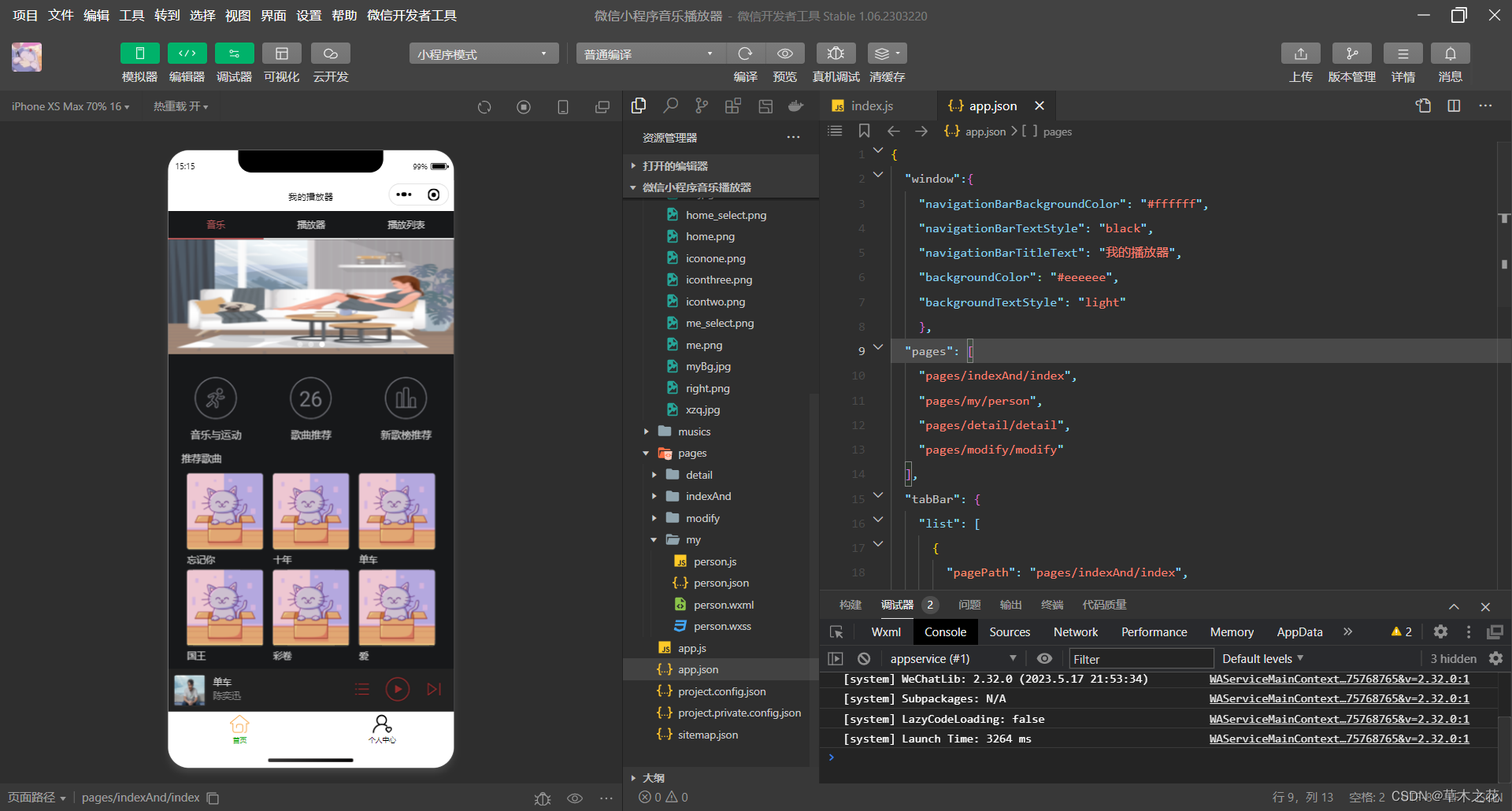Click the Upload icon
This screenshot has width=1512, height=811.
tap(1301, 54)
